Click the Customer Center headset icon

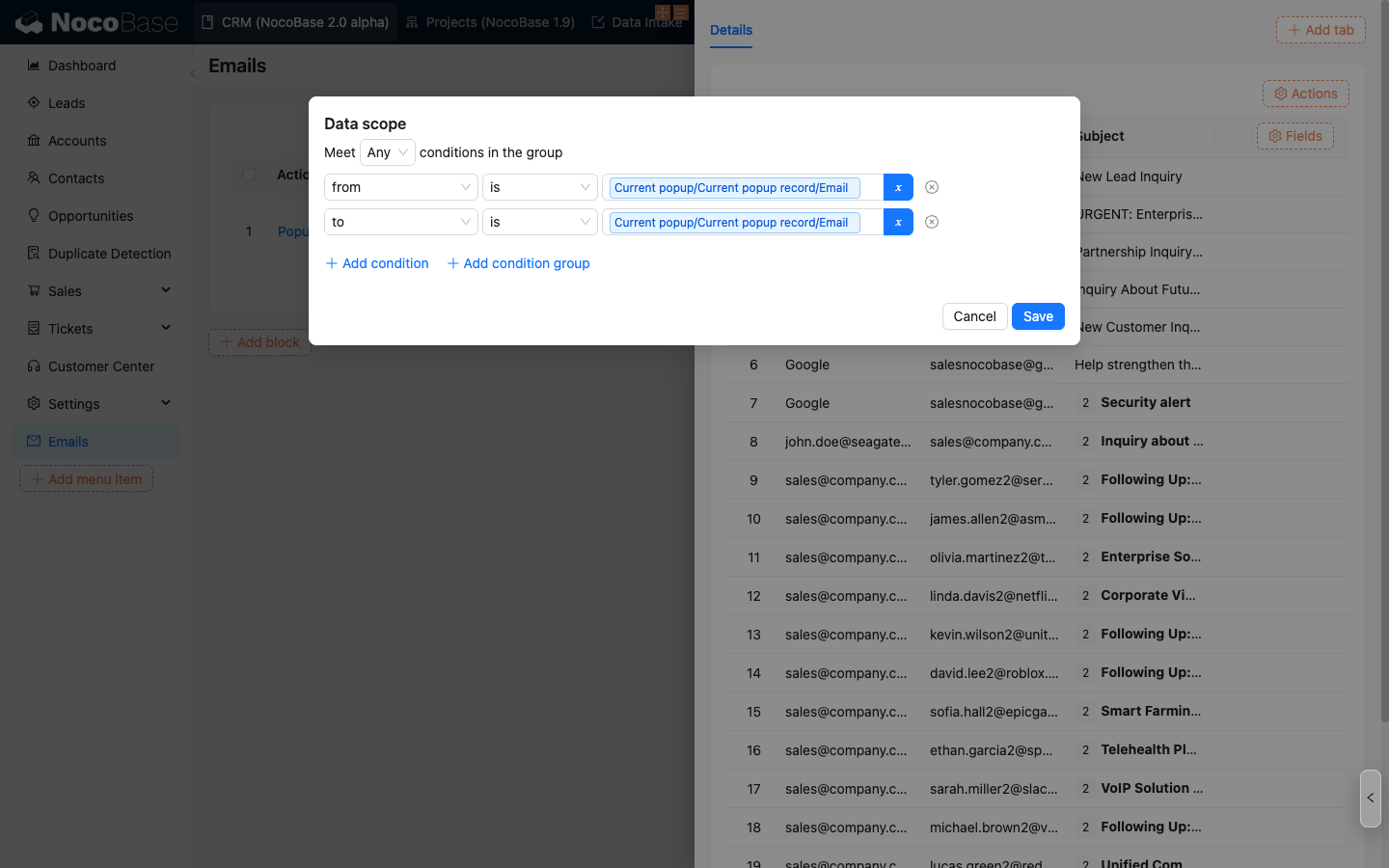coord(34,366)
